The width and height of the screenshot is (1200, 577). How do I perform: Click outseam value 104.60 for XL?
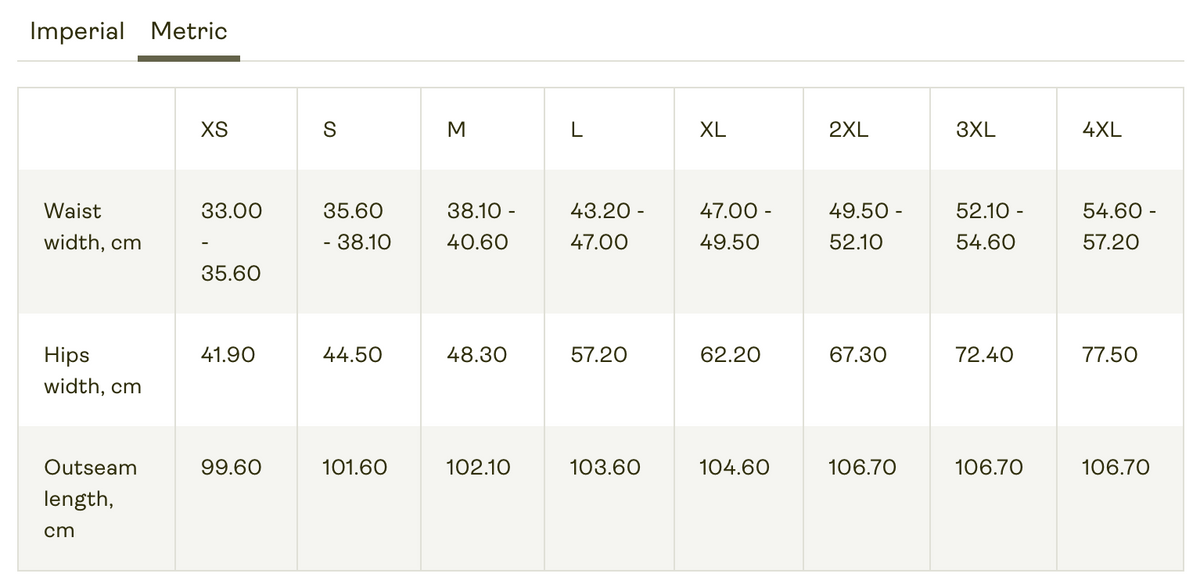point(735,467)
